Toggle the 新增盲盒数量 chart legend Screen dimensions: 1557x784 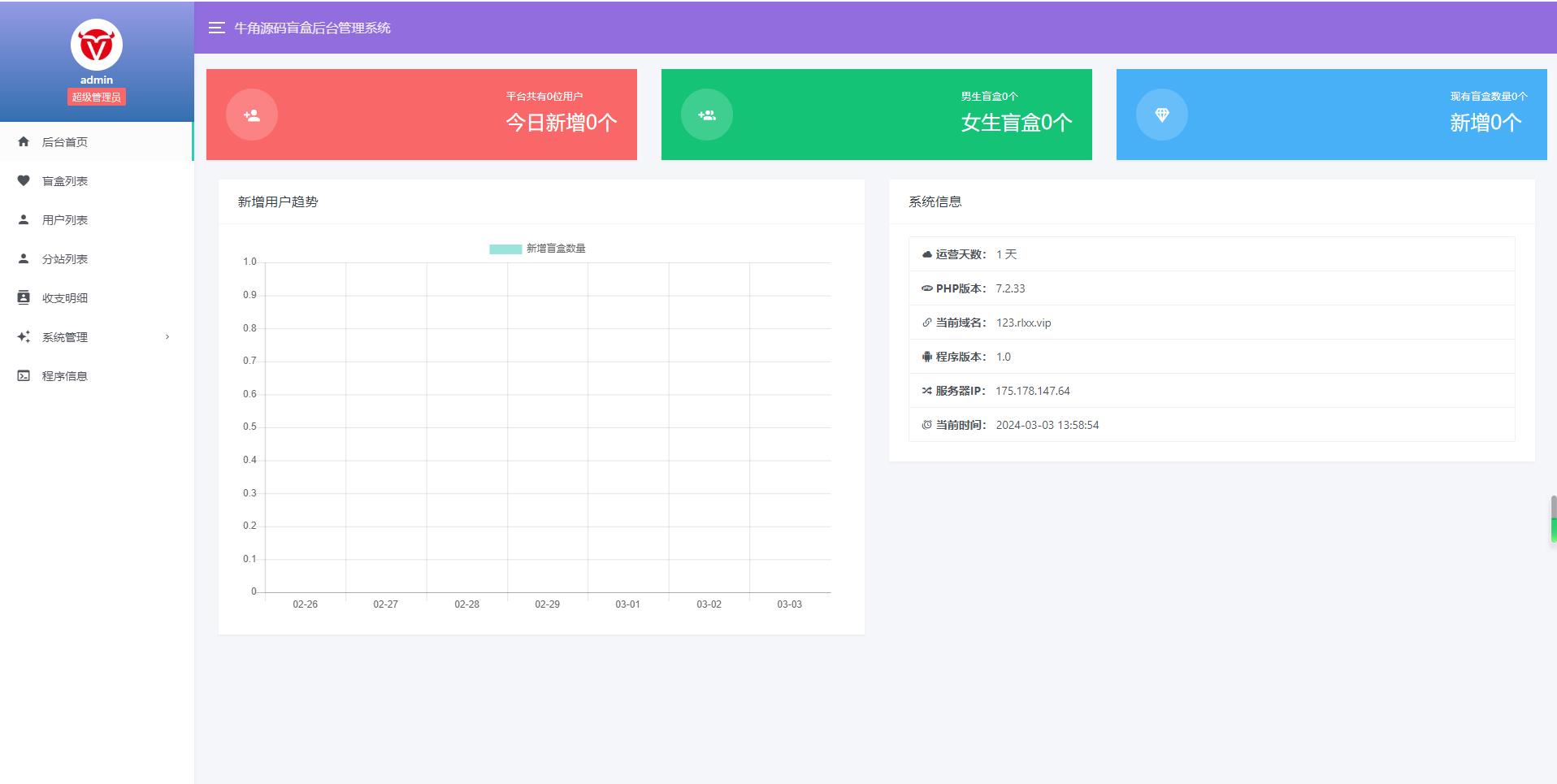coord(536,248)
